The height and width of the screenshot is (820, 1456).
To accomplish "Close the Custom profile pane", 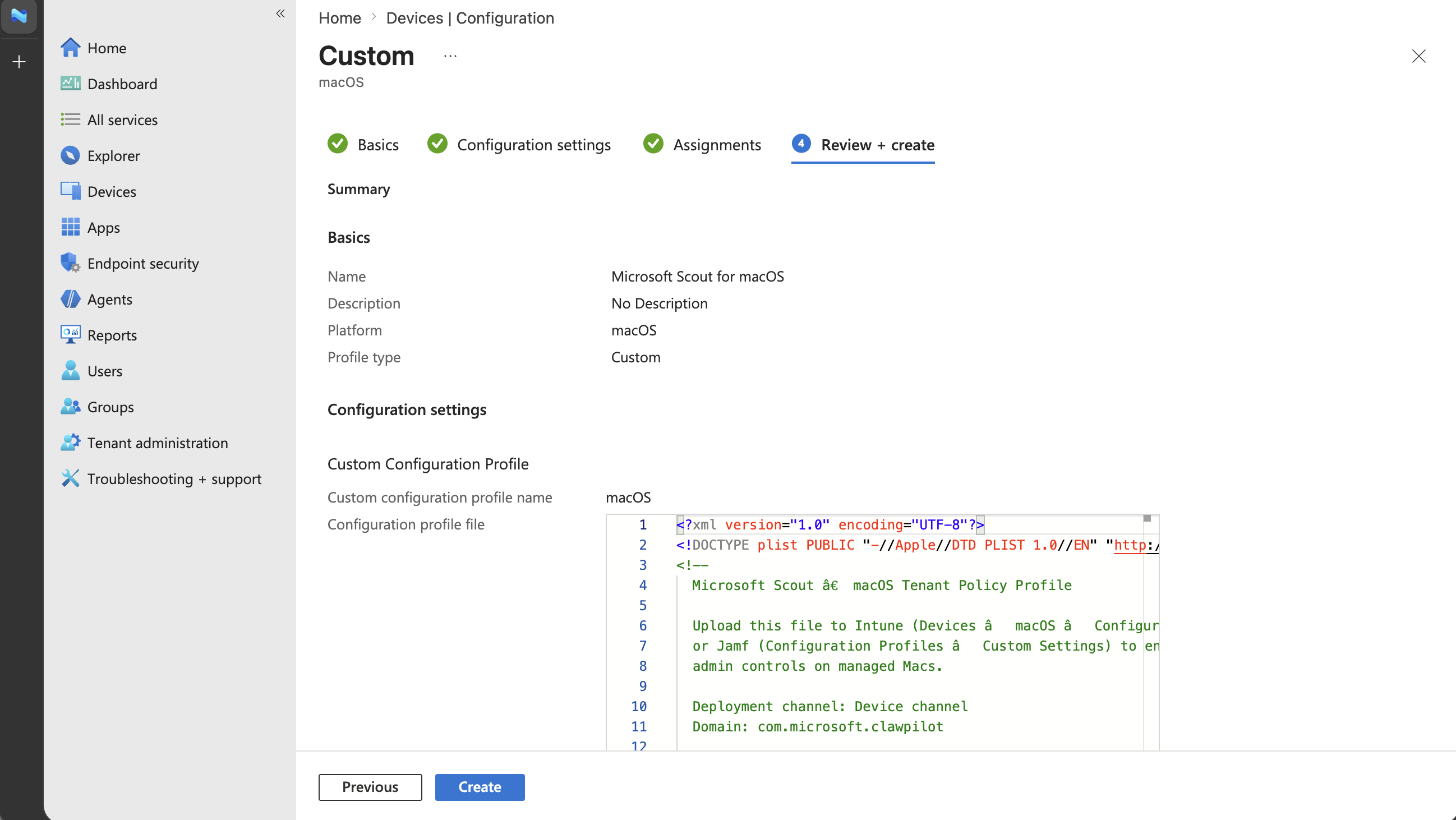I will click(1418, 56).
